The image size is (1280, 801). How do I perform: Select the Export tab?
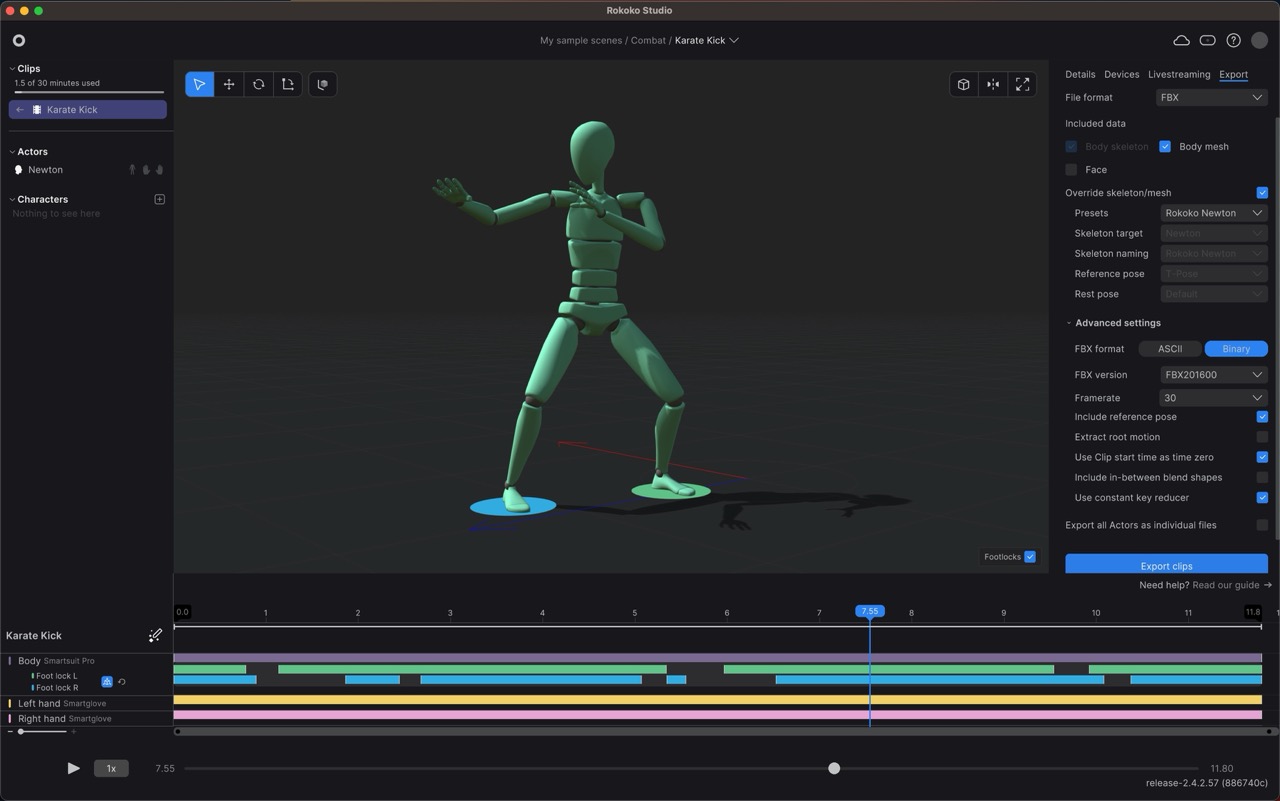[1233, 74]
